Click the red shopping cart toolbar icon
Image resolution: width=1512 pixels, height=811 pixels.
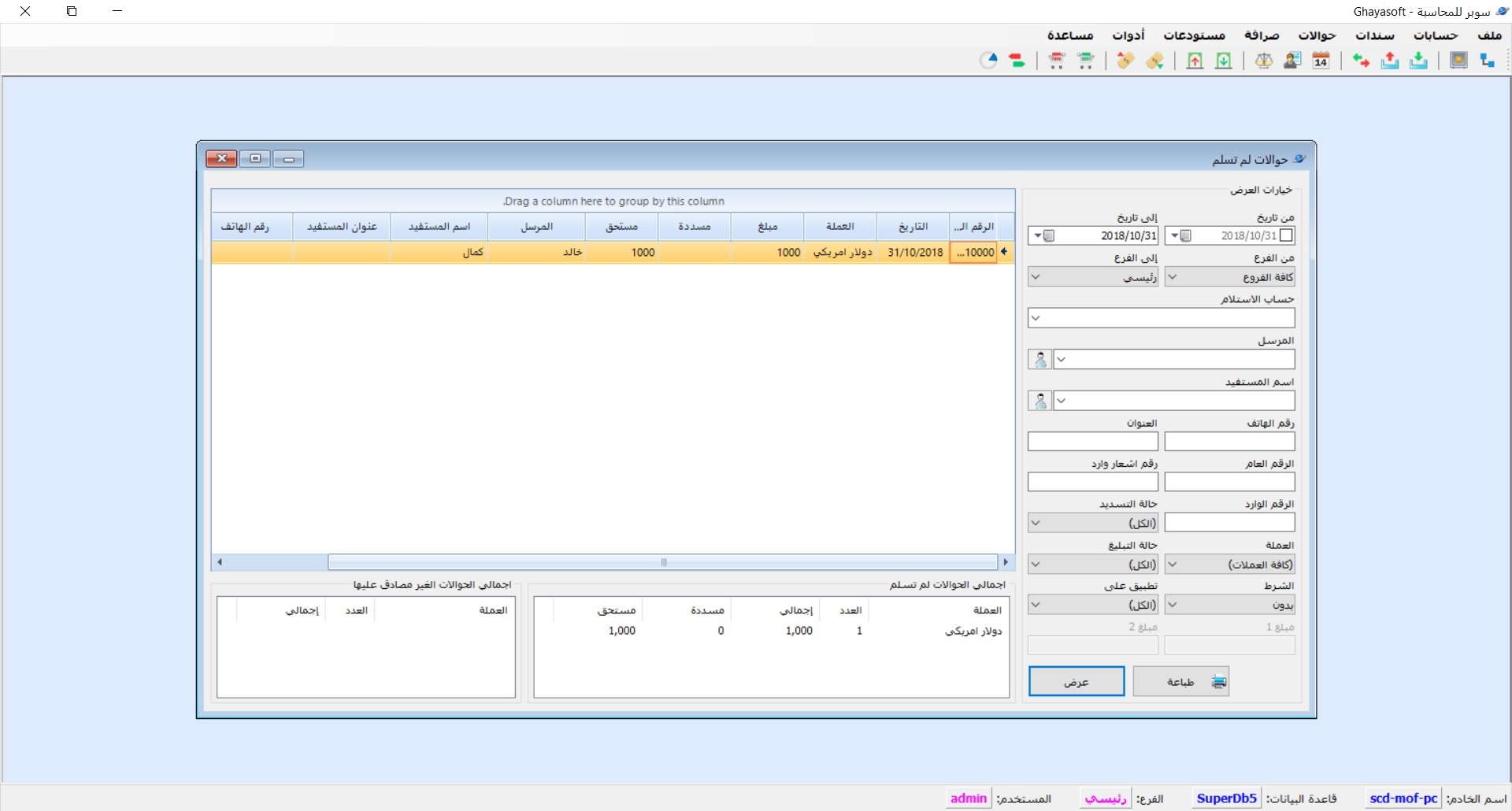point(1057,61)
